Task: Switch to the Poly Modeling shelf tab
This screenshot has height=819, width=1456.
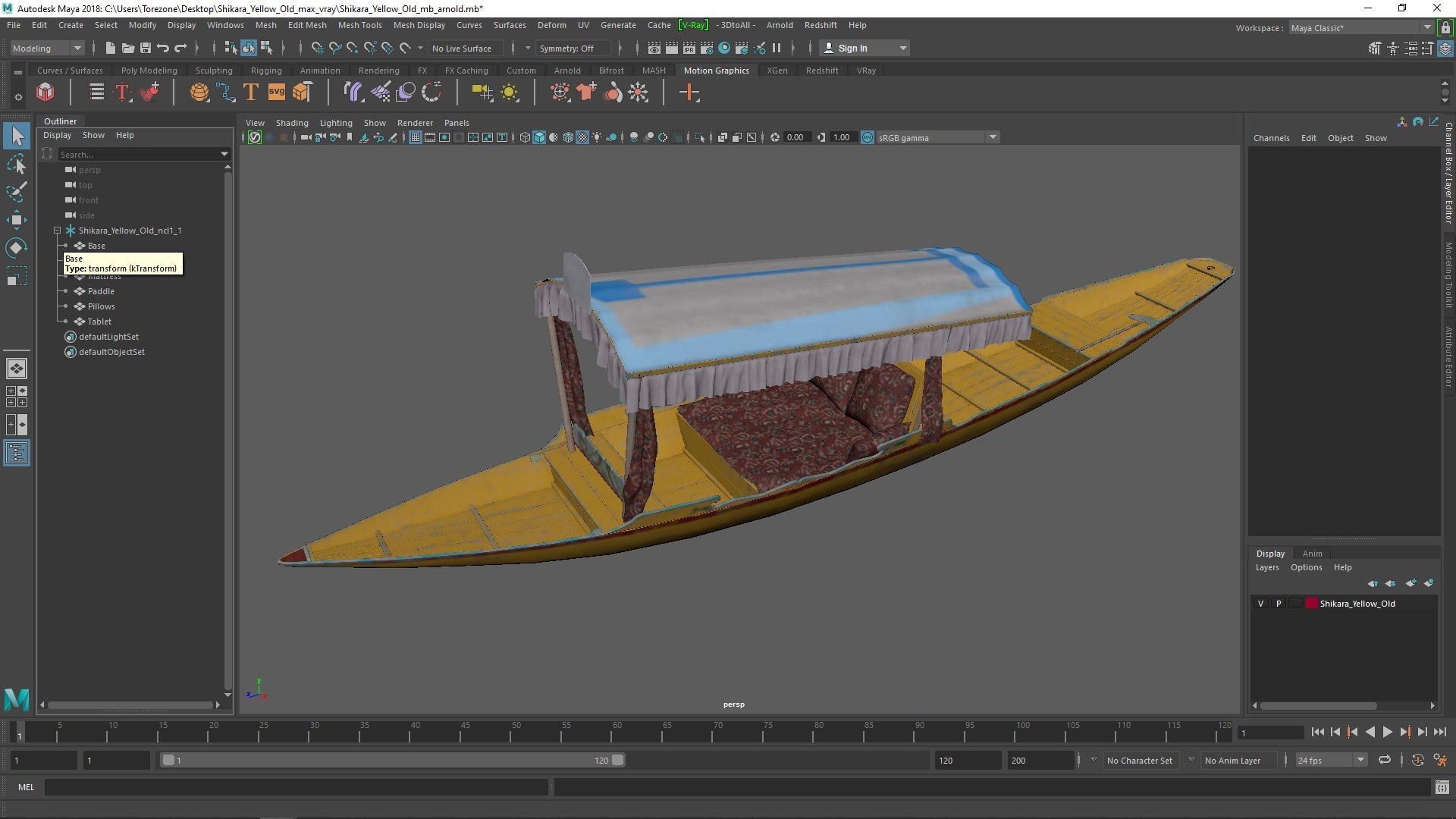Action: (x=149, y=71)
